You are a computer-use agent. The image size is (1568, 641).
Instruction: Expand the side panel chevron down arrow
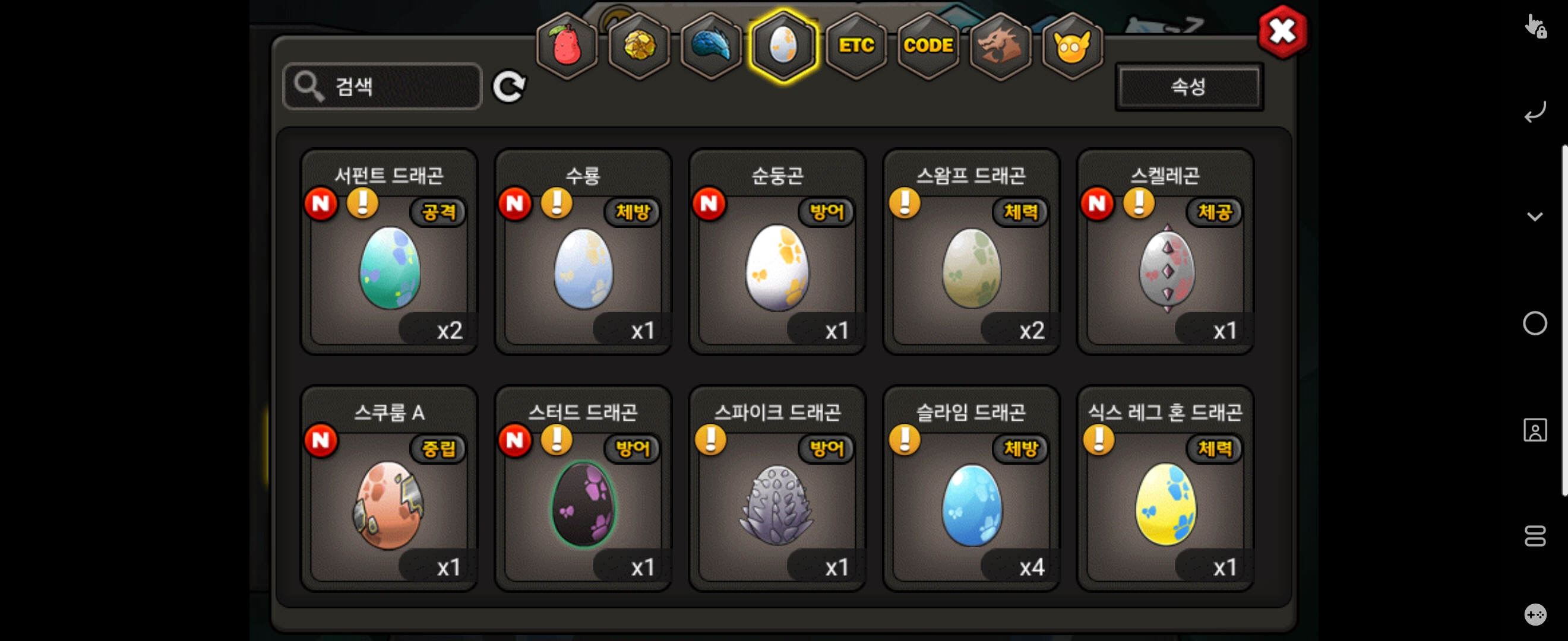pos(1535,217)
